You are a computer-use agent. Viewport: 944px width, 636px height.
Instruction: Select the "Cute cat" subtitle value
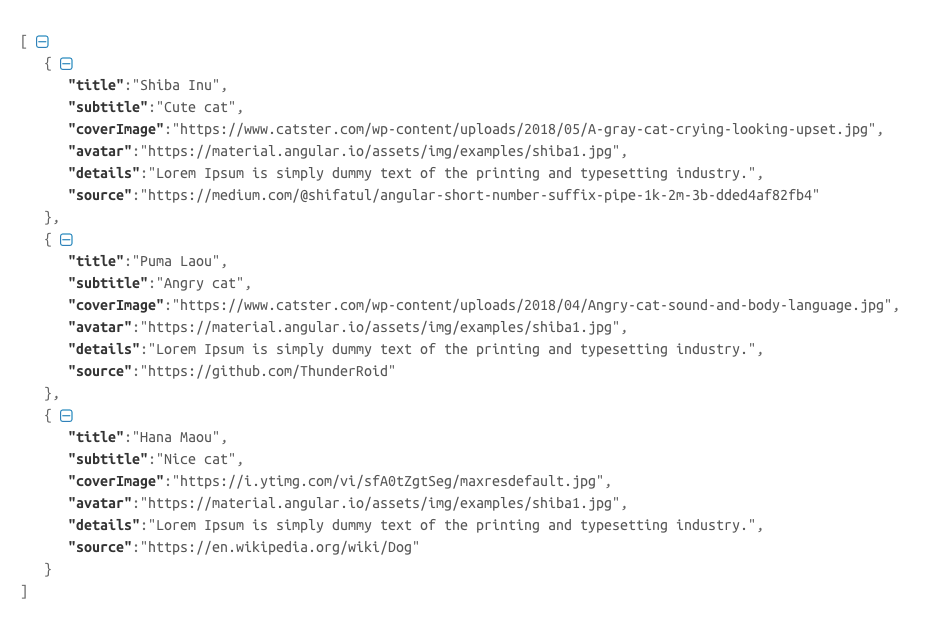[196, 107]
